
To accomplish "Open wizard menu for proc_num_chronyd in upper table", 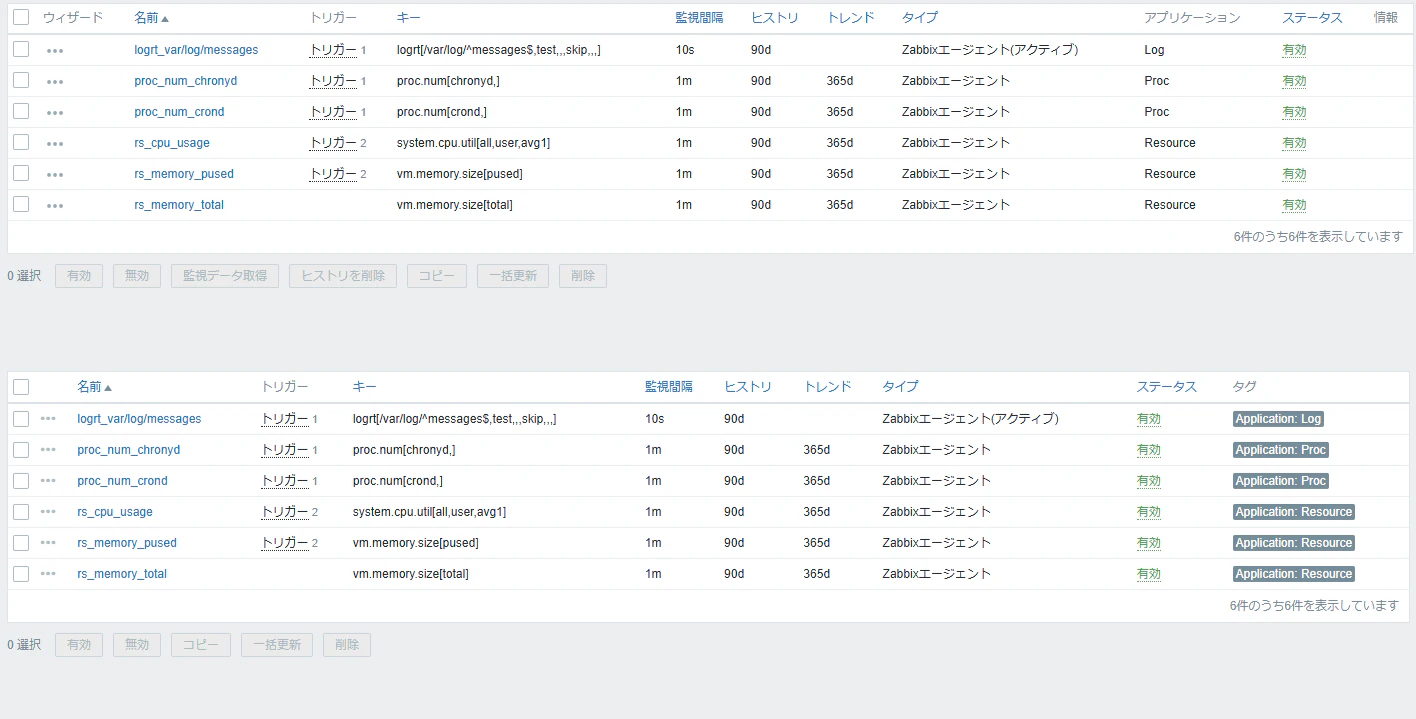I will tap(55, 81).
